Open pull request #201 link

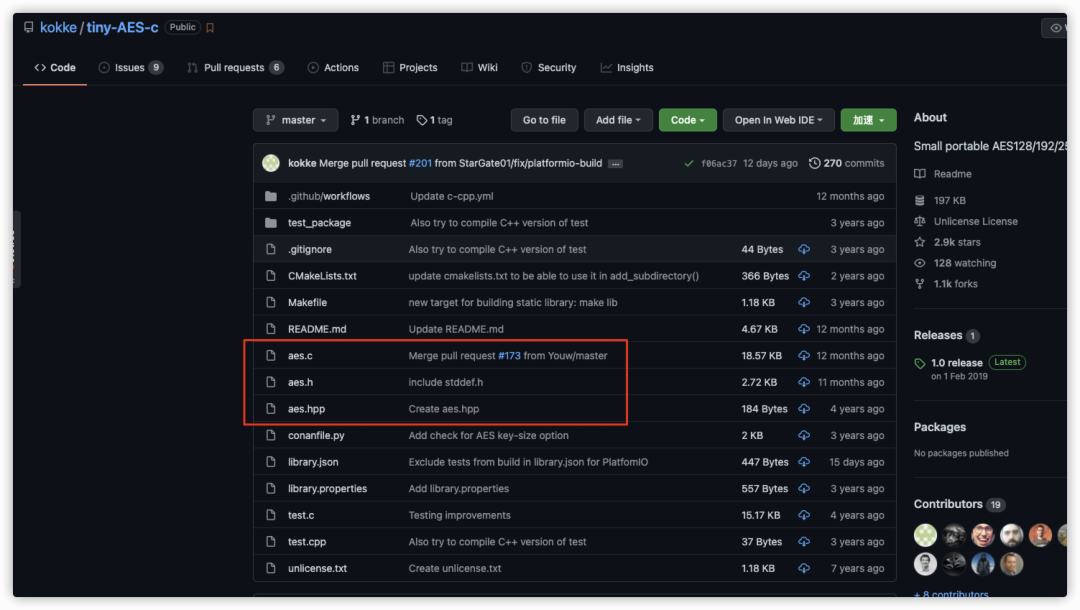click(x=420, y=163)
